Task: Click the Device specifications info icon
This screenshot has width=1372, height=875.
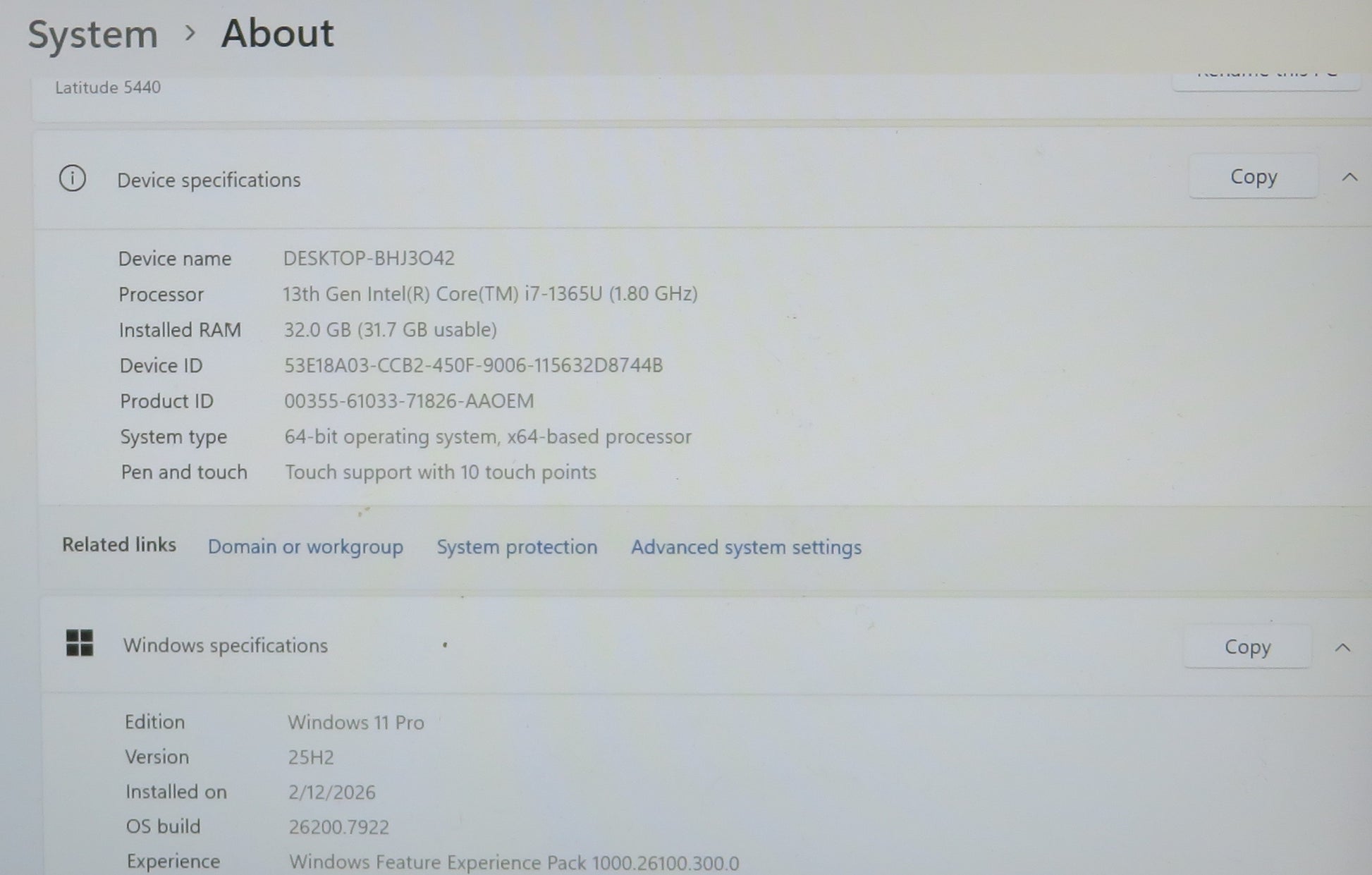Action: coord(72,178)
